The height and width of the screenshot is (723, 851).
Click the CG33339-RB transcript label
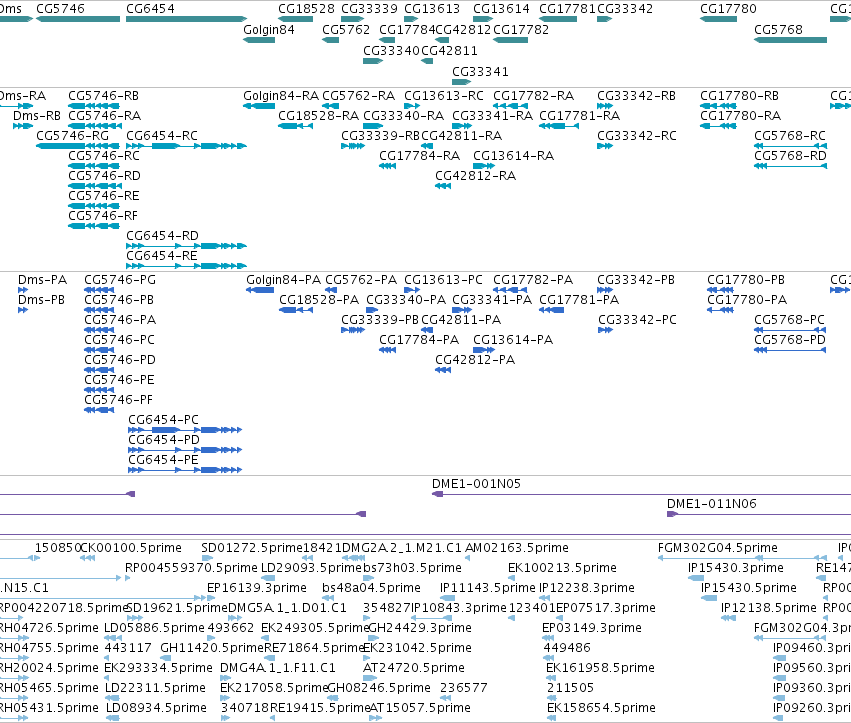point(380,136)
